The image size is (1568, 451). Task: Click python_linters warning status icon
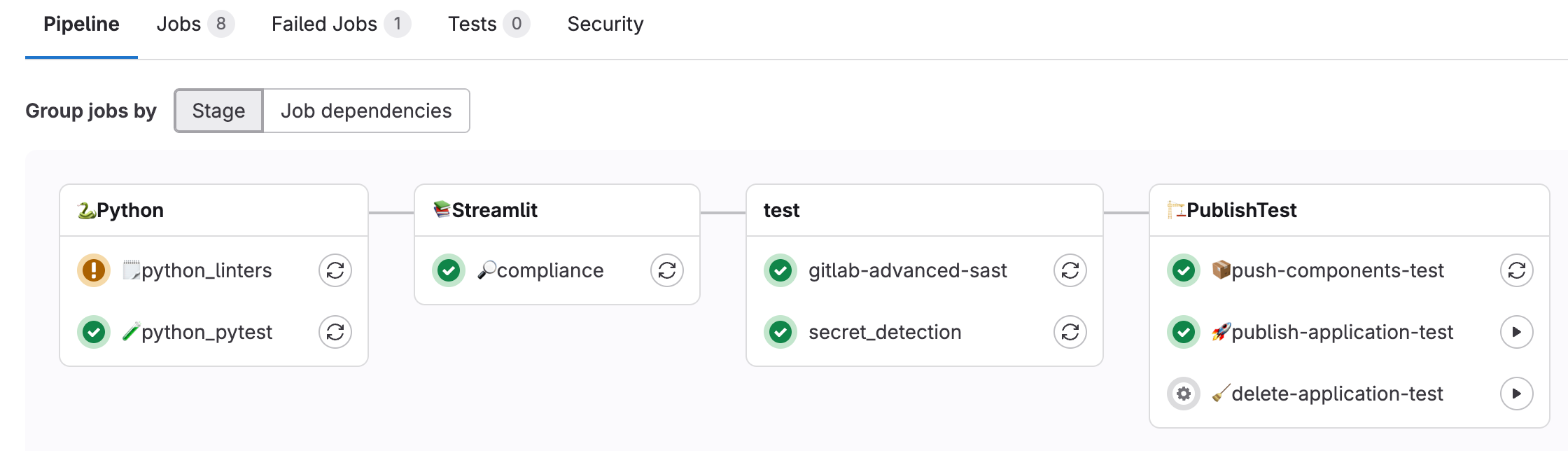click(94, 270)
